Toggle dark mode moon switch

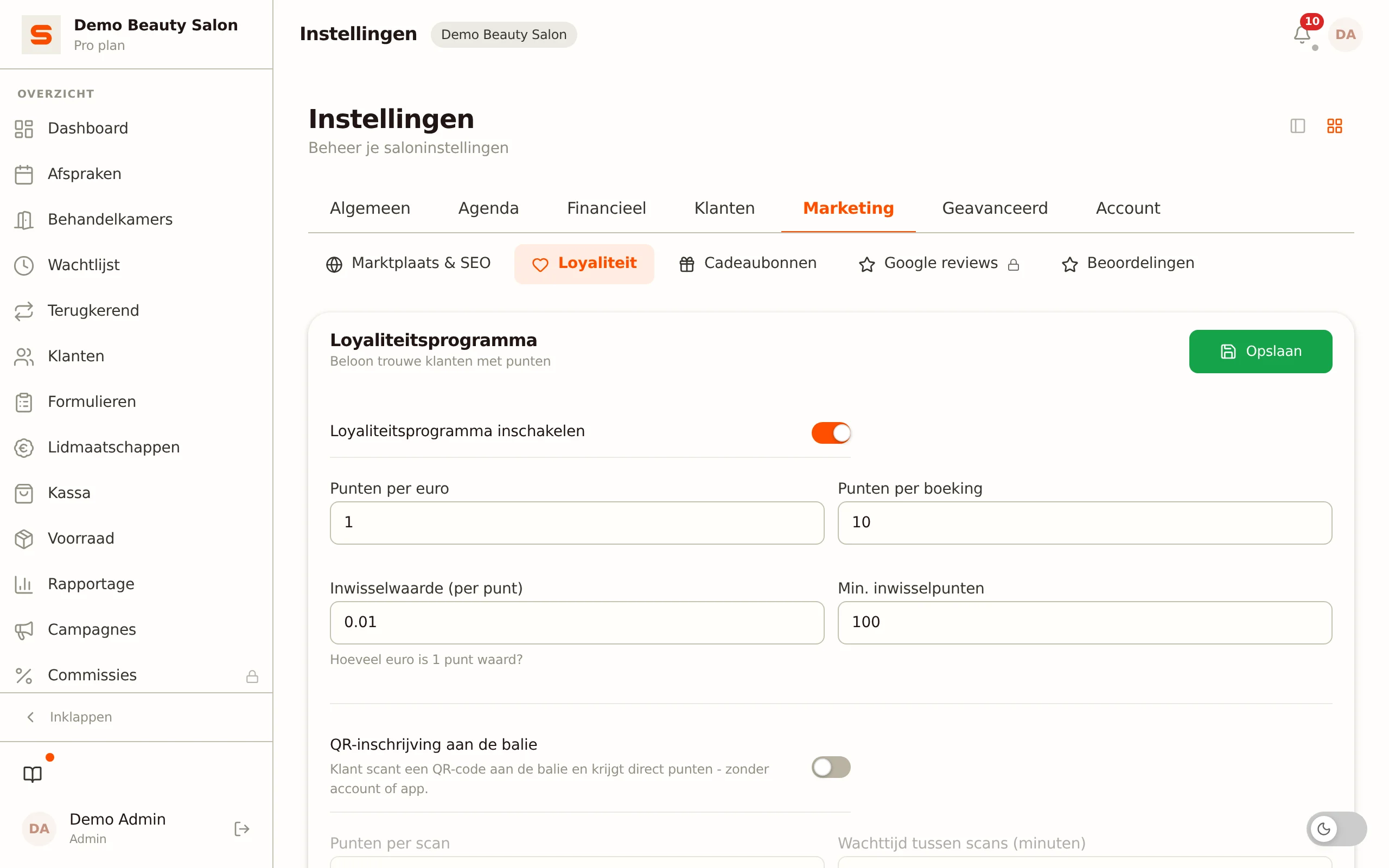coord(1336,829)
